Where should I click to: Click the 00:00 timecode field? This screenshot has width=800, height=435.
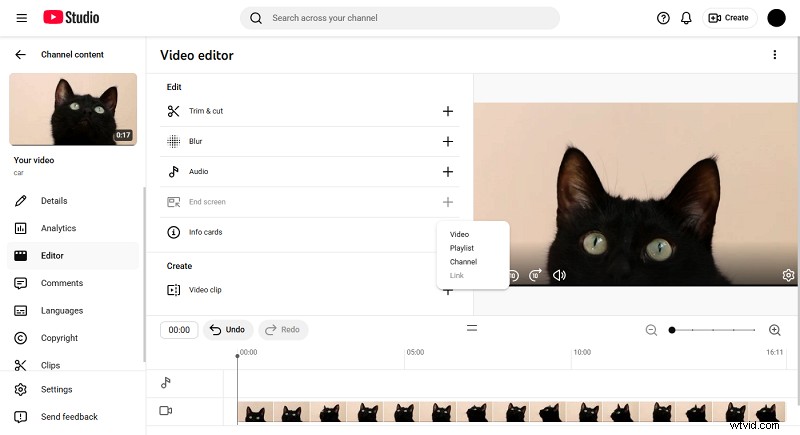(179, 330)
